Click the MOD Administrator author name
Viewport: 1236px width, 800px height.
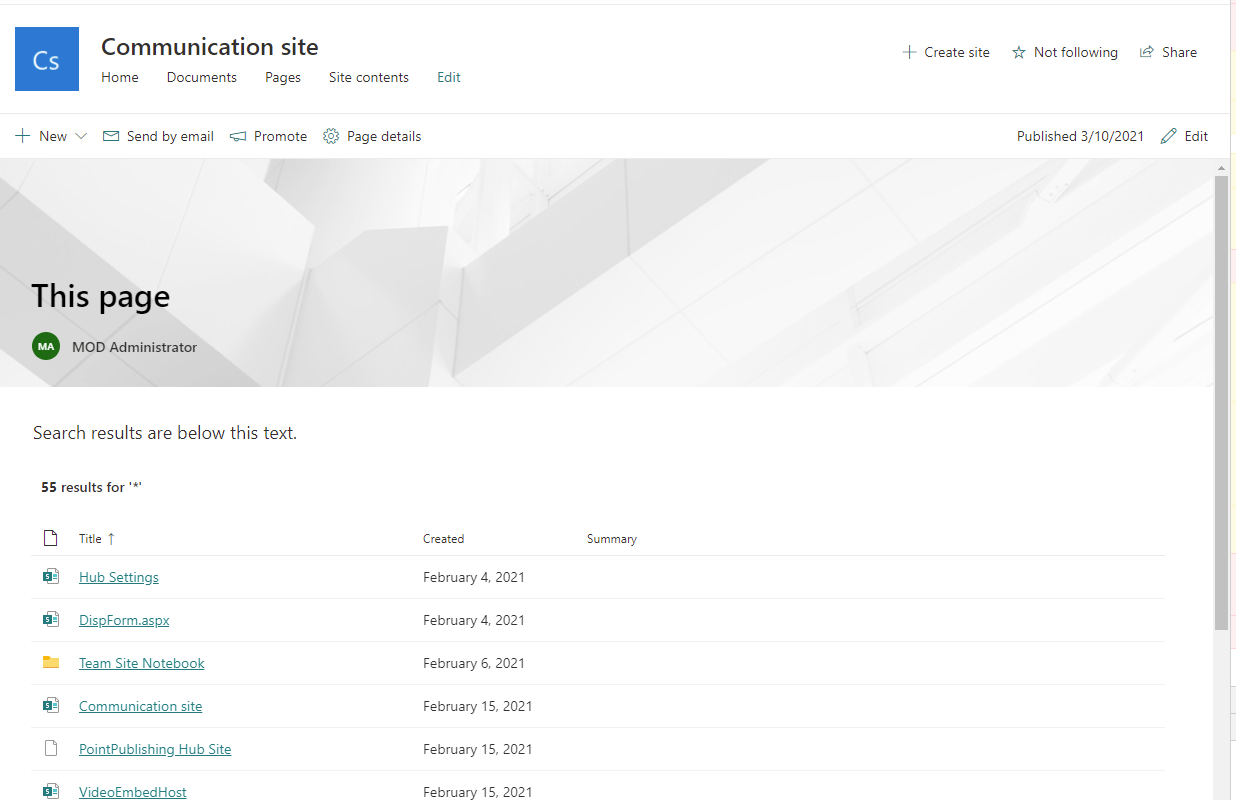[x=135, y=347]
